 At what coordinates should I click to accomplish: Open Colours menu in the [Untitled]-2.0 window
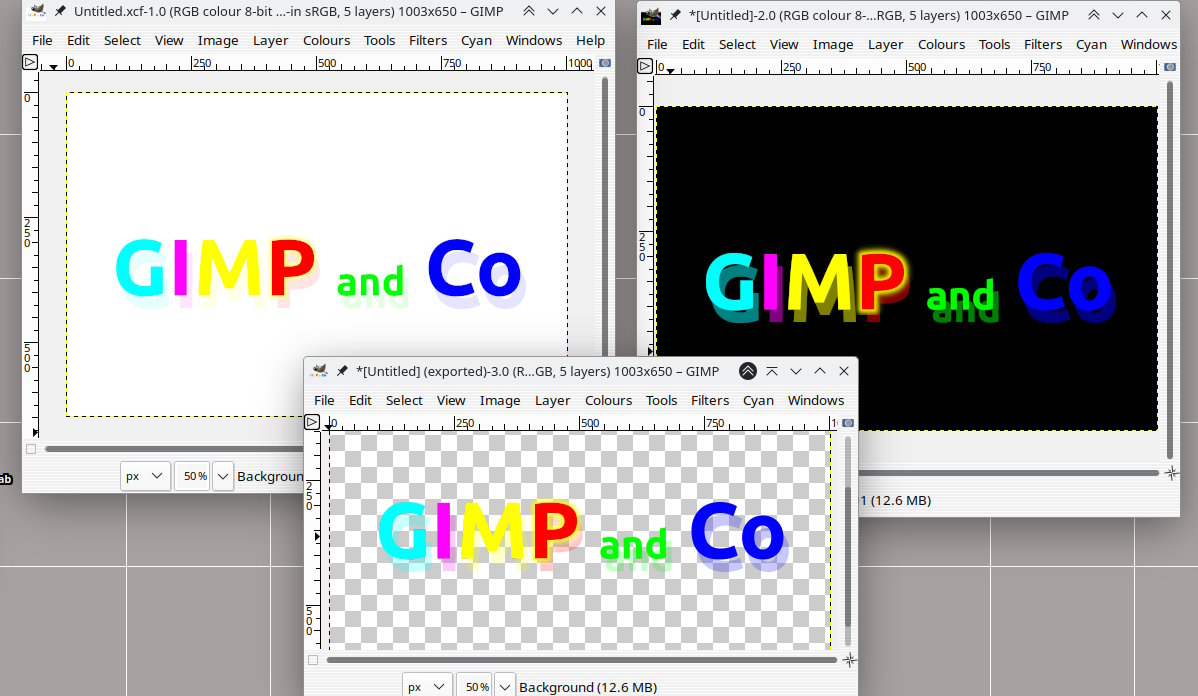point(941,44)
